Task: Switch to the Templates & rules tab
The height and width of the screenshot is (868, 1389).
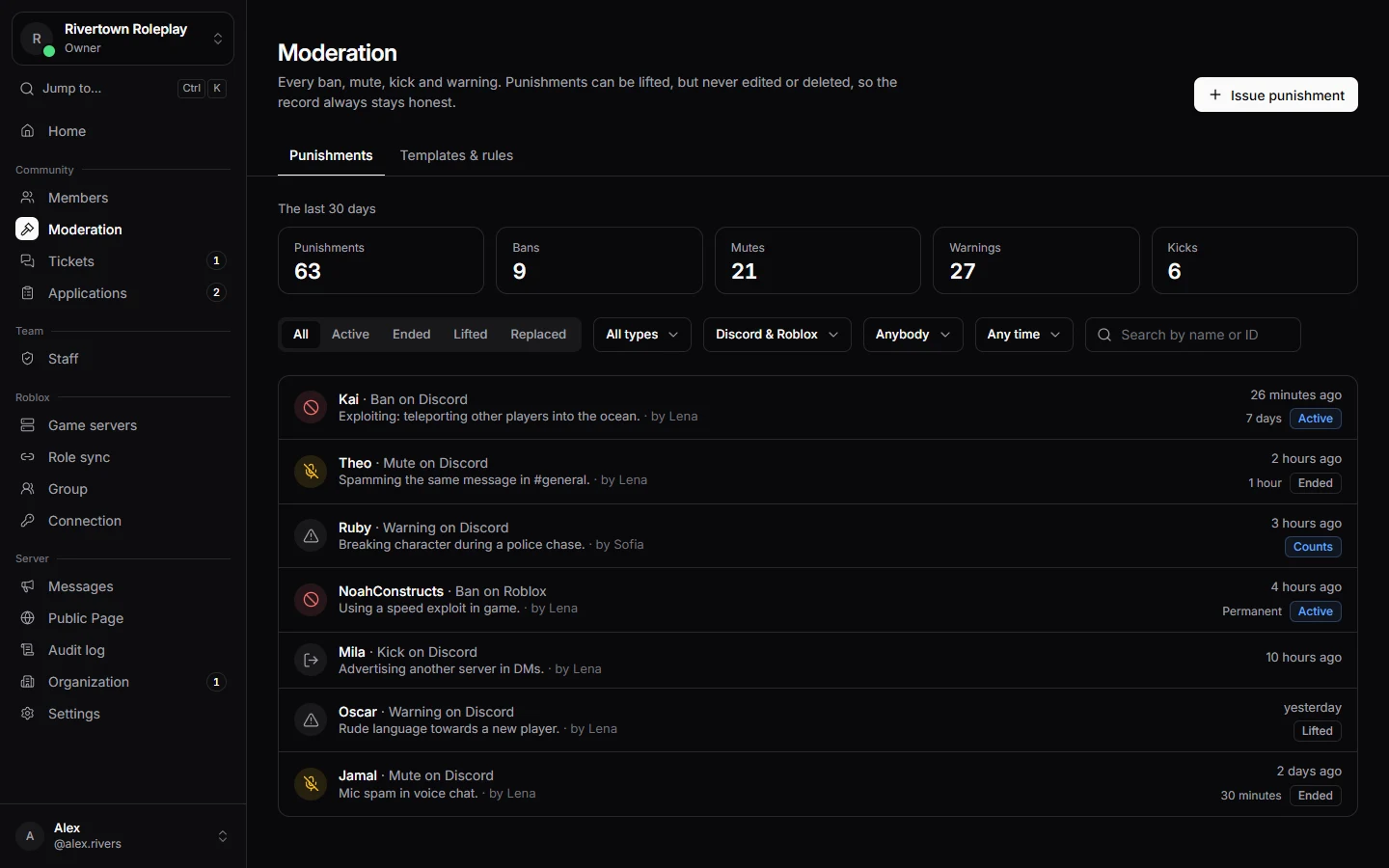Action: (456, 155)
